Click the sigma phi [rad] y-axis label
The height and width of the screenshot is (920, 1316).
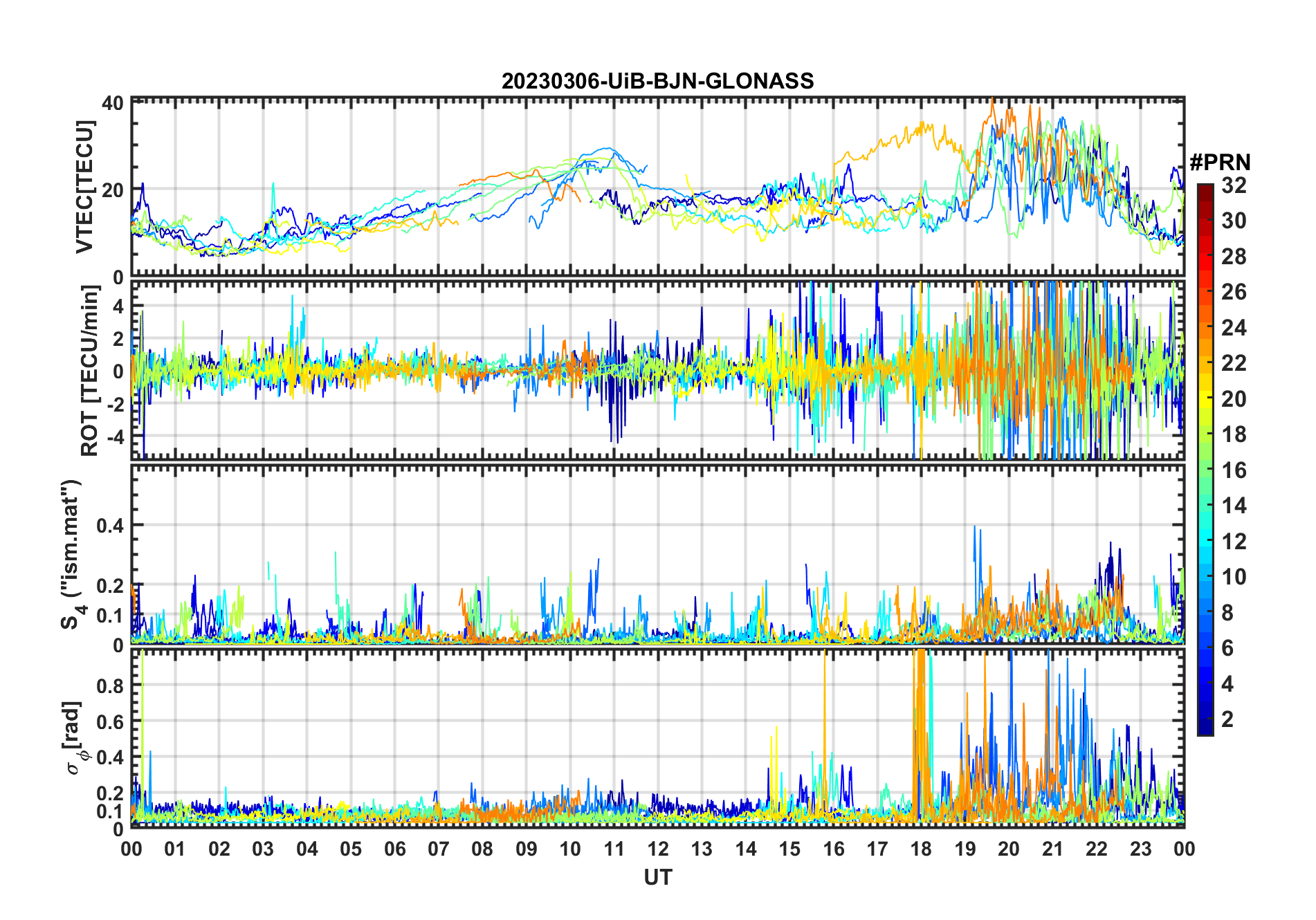point(73,737)
